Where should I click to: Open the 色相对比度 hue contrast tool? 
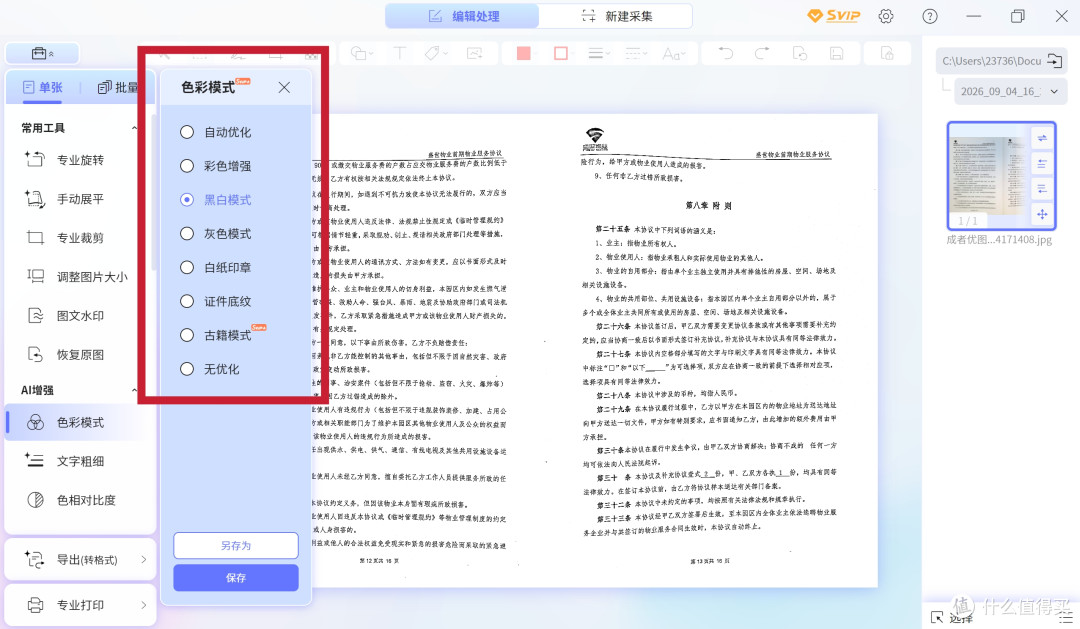70,500
